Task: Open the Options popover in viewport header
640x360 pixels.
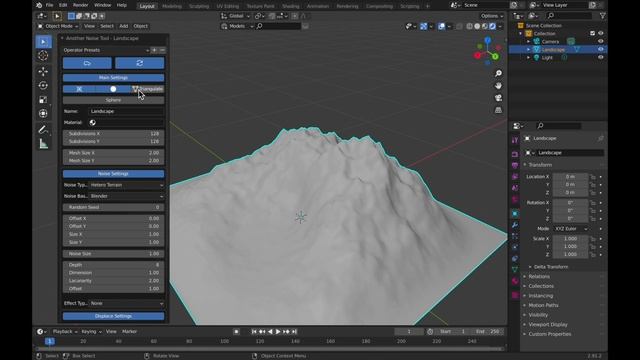Action: click(x=491, y=16)
